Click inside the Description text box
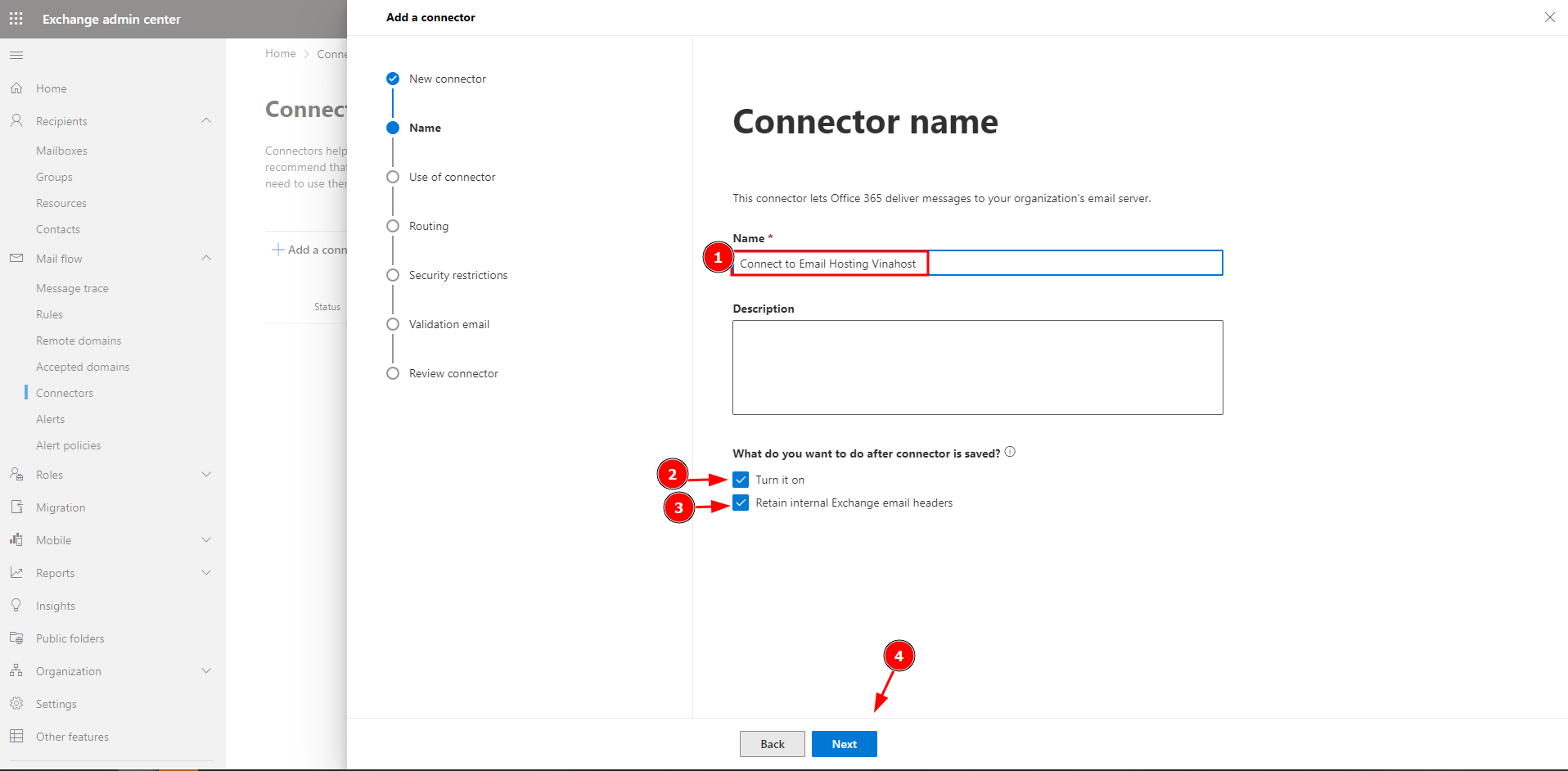The image size is (1568, 771). 977,367
